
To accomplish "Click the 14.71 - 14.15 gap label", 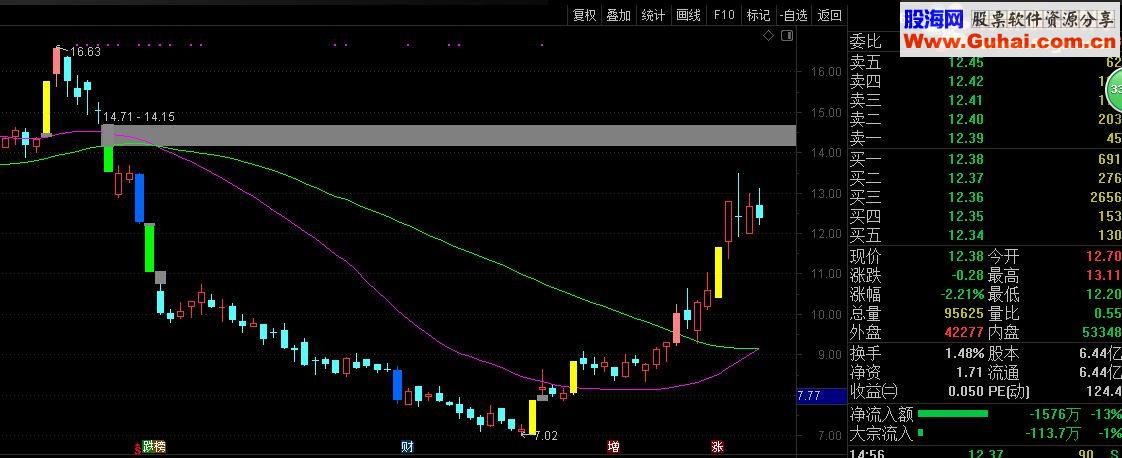I will (x=139, y=117).
